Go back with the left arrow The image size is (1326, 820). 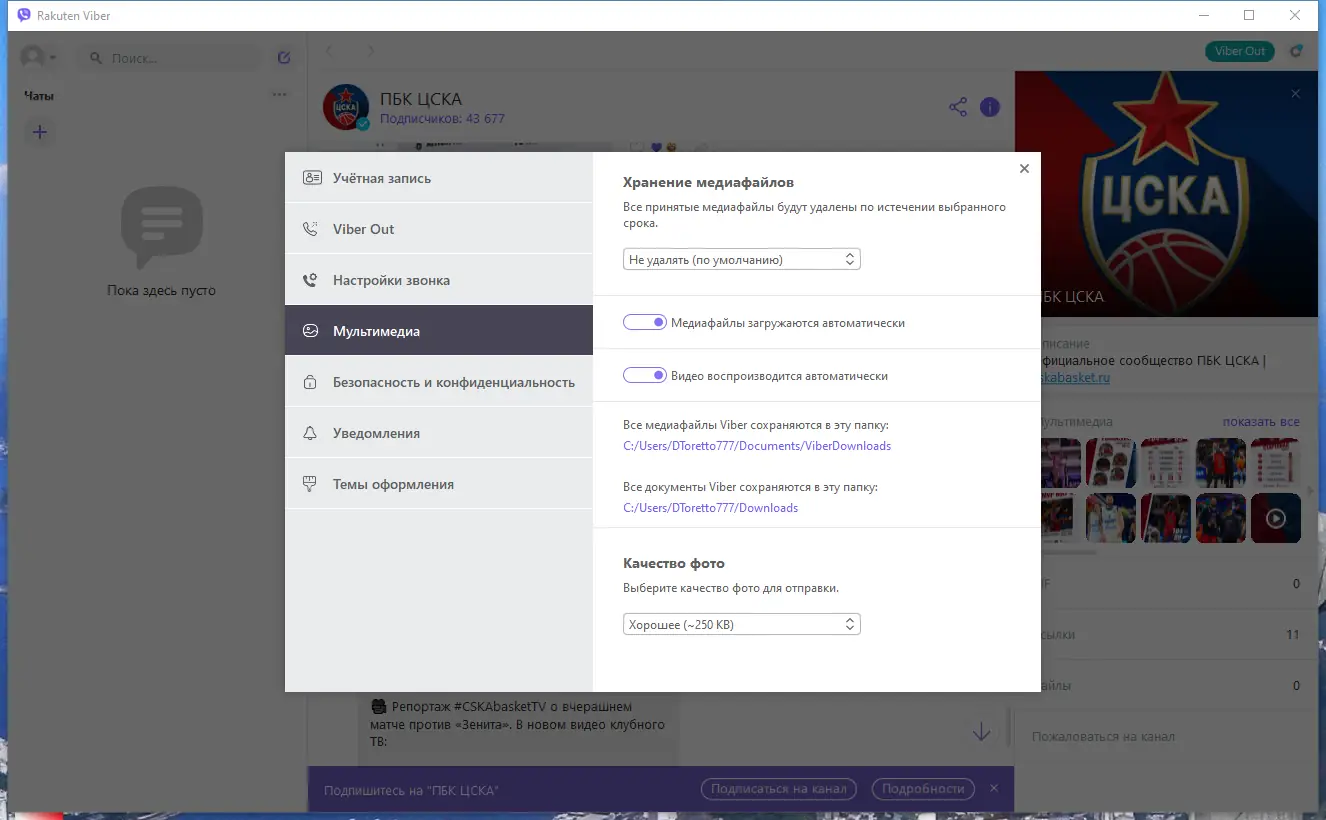pos(330,51)
